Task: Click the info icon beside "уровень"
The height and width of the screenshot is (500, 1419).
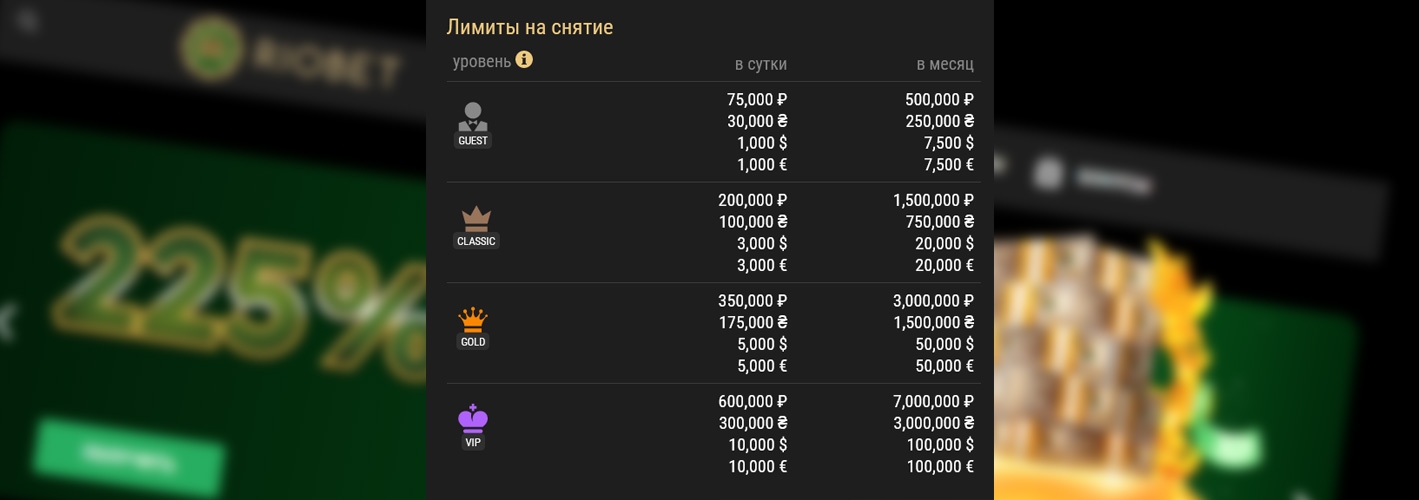Action: coord(524,60)
